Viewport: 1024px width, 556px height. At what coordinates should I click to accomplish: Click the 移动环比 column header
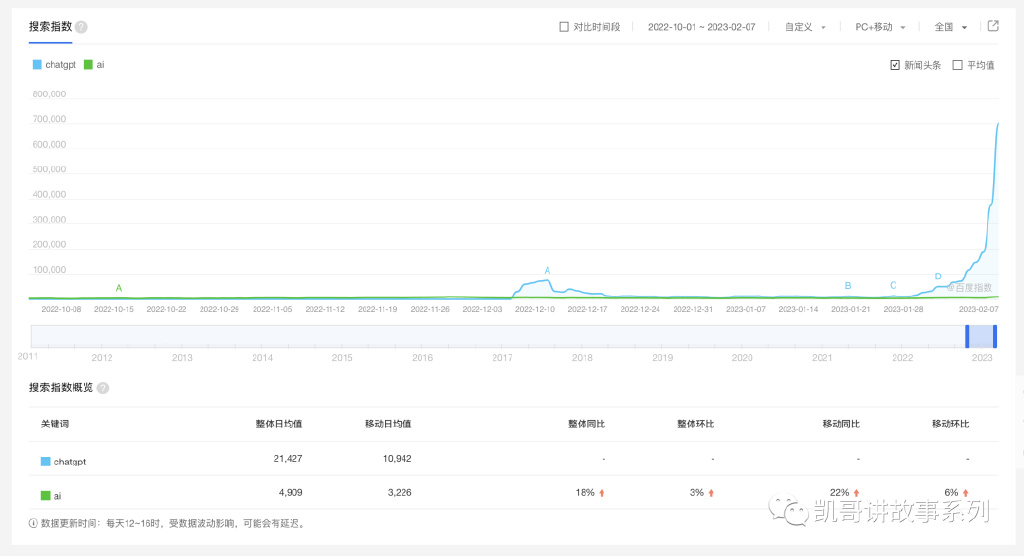click(950, 424)
